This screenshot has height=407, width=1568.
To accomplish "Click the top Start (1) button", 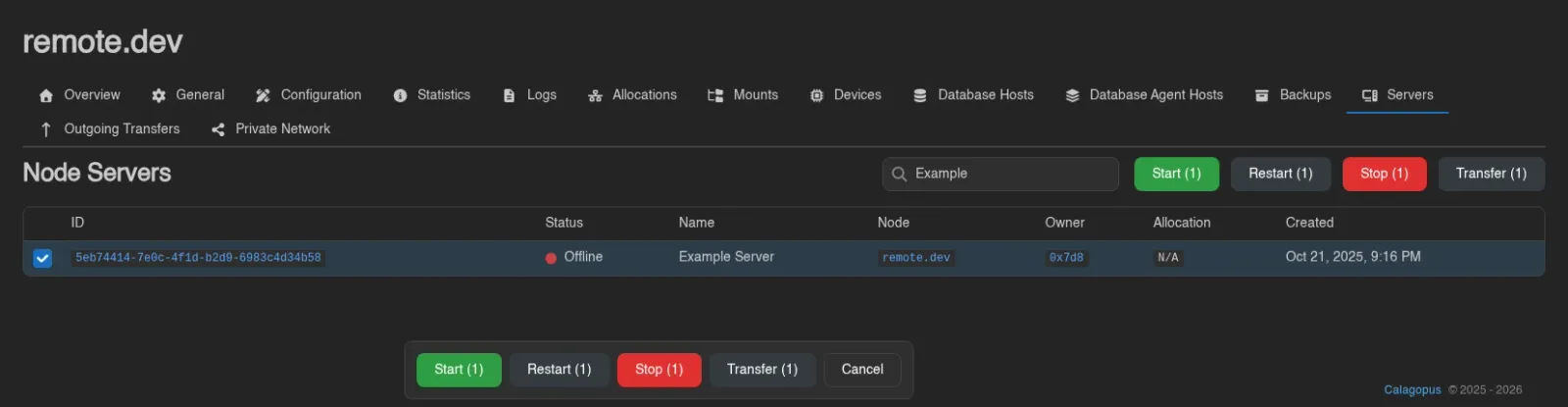I will (x=1176, y=174).
